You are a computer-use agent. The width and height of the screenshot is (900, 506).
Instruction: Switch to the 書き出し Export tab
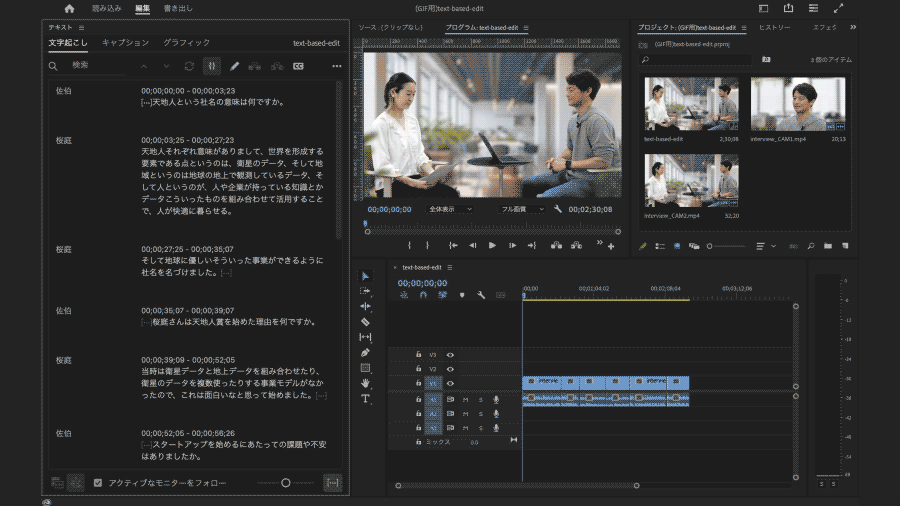coord(179,9)
